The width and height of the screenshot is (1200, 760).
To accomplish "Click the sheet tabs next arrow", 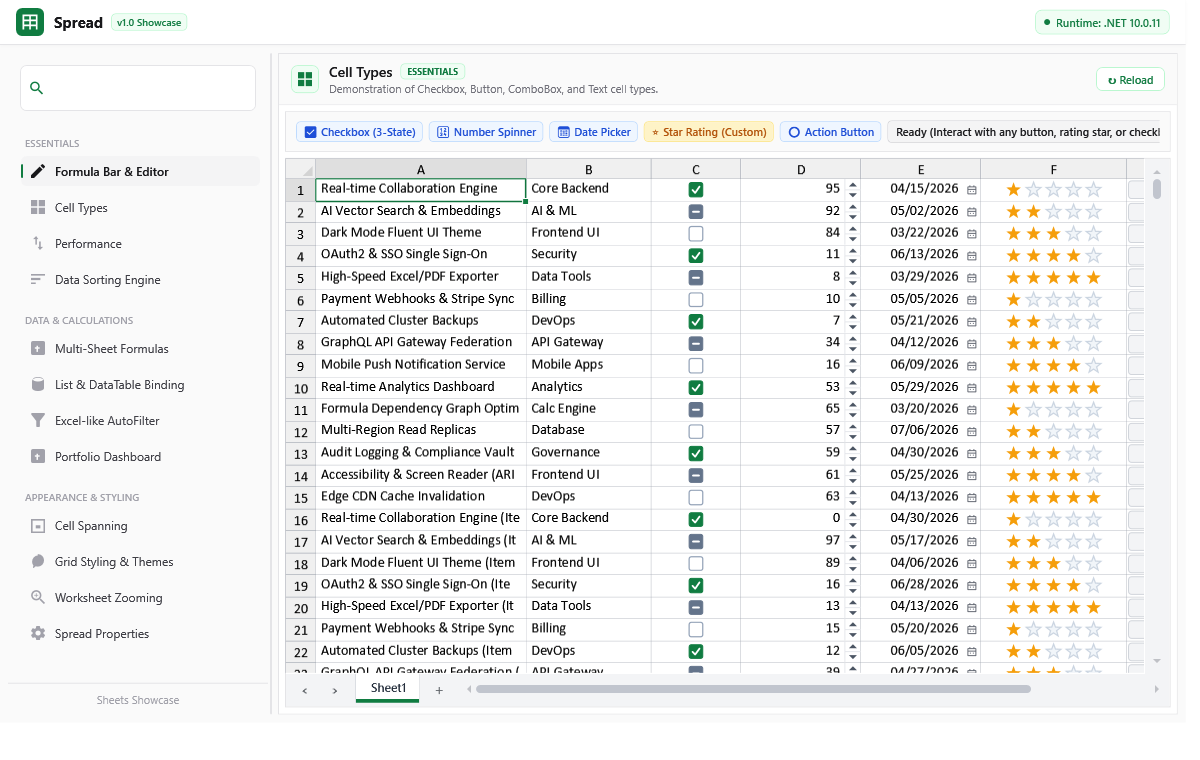I will pyautogui.click(x=335, y=690).
